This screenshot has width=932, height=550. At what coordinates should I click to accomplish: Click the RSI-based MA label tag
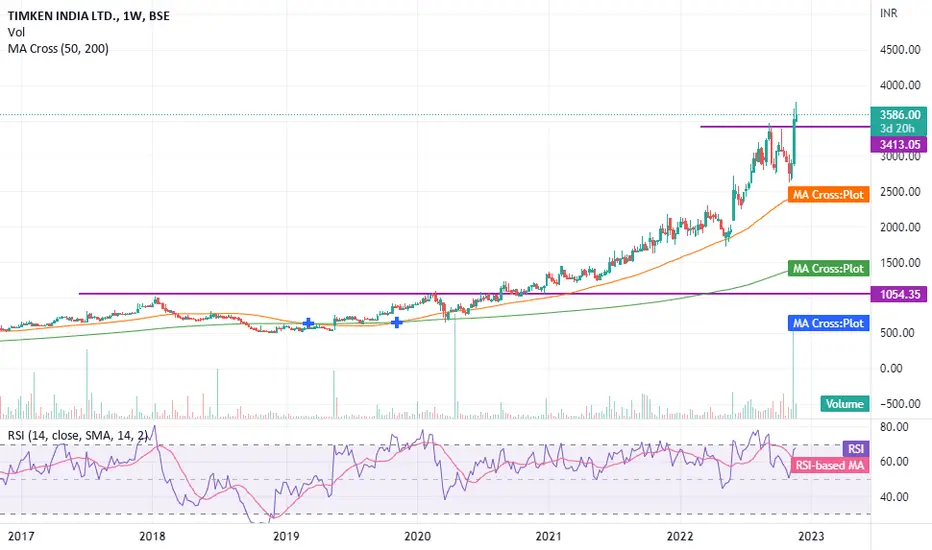[x=830, y=465]
